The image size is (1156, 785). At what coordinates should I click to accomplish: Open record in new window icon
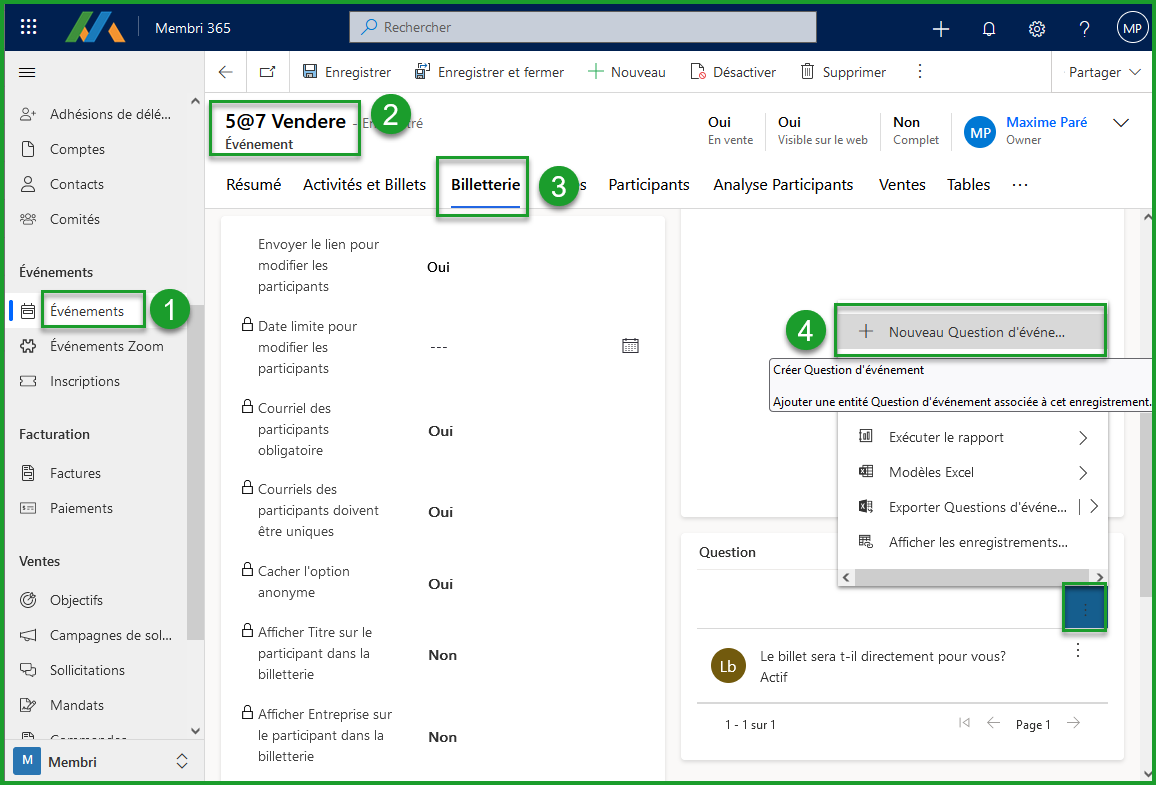(x=267, y=72)
